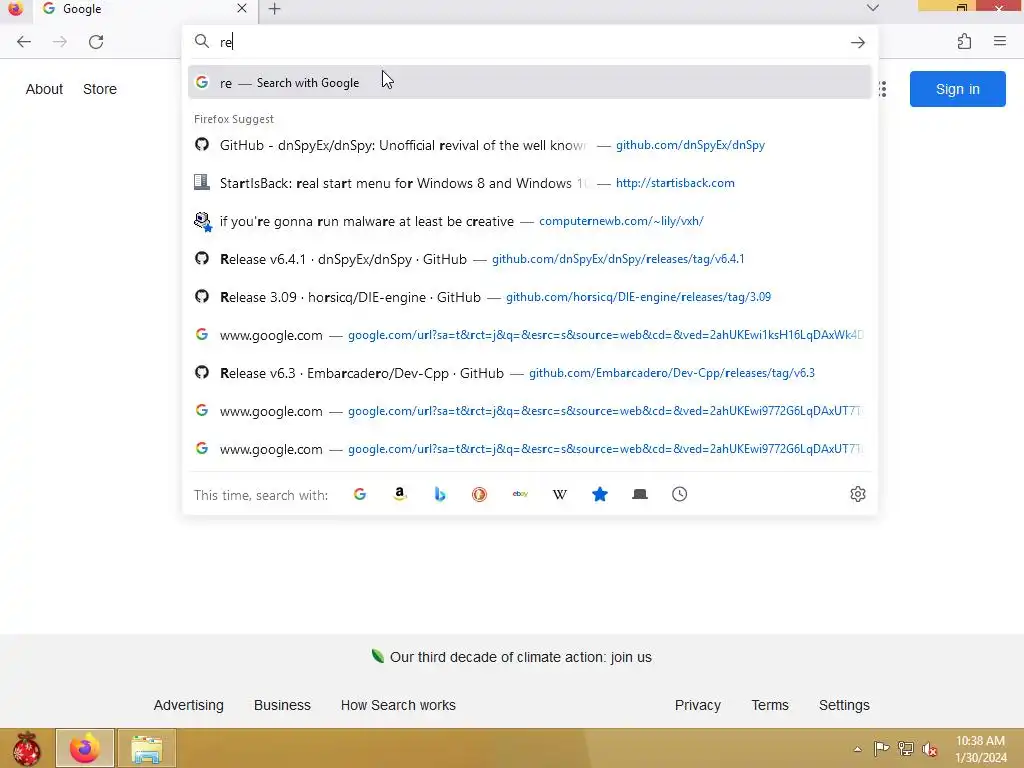Viewport: 1024px width, 768px height.
Task: Open a new tab with plus icon
Action: click(275, 9)
